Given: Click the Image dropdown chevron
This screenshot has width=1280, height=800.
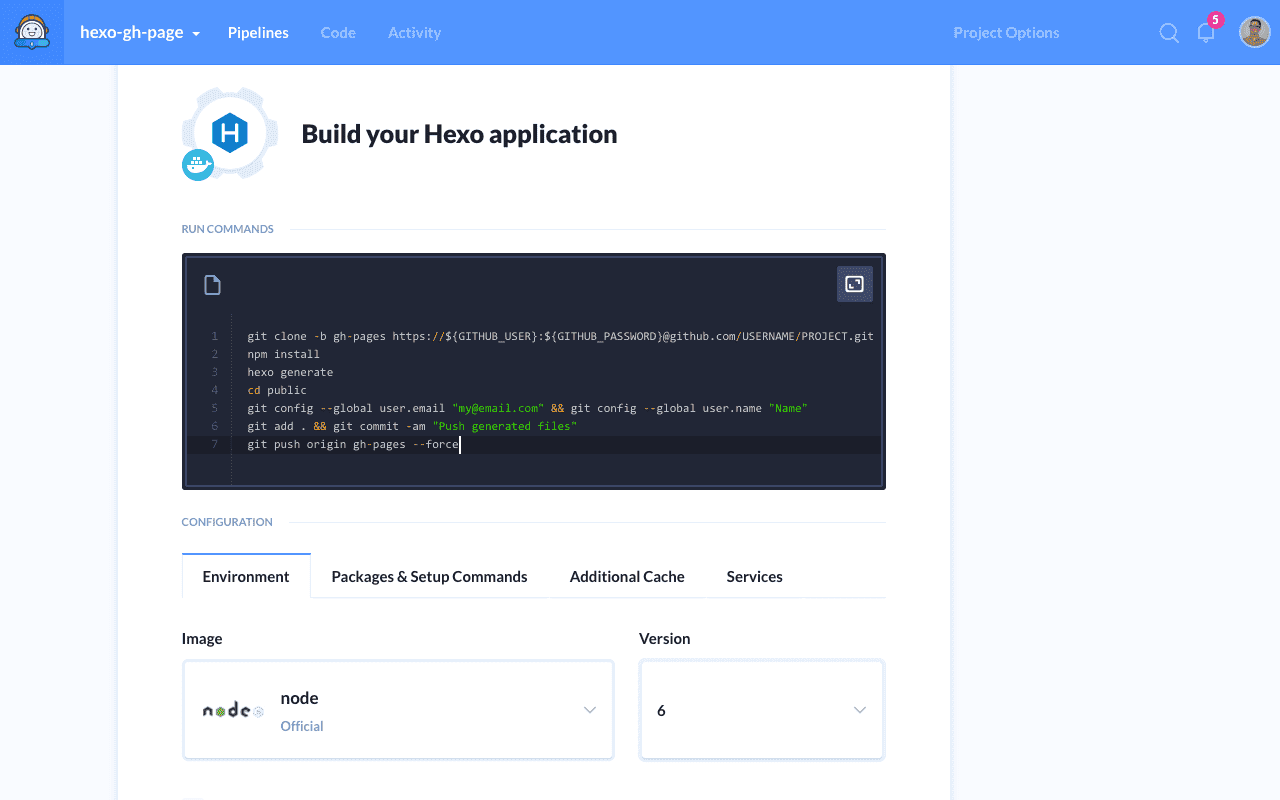Looking at the screenshot, I should point(590,710).
